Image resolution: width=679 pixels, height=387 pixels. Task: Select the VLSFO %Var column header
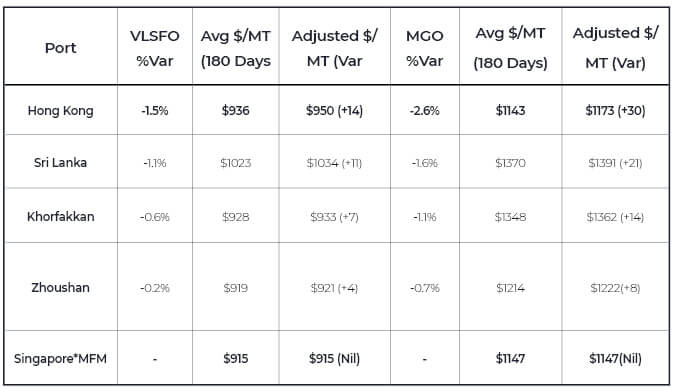coord(155,48)
